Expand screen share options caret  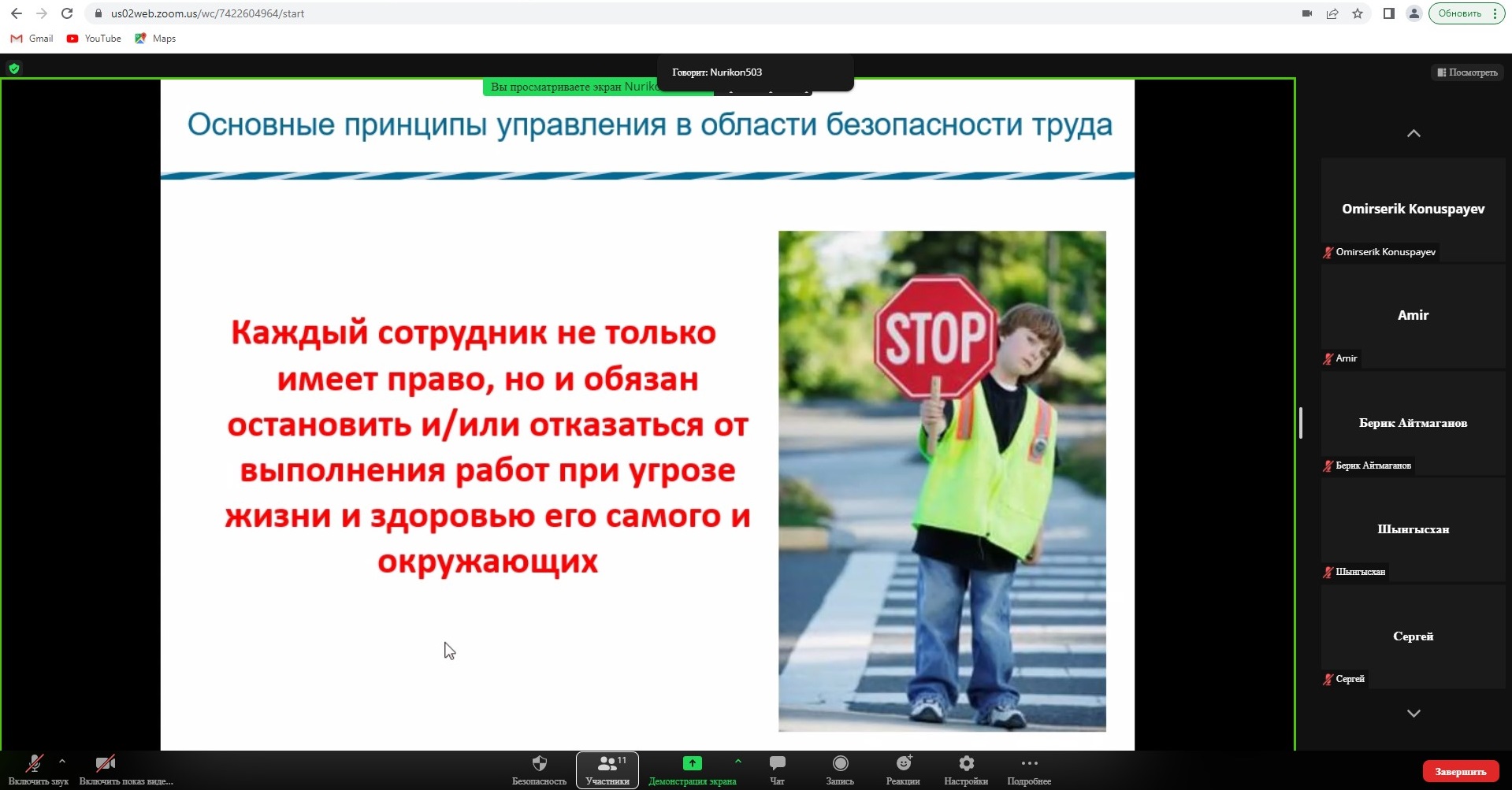tap(737, 762)
